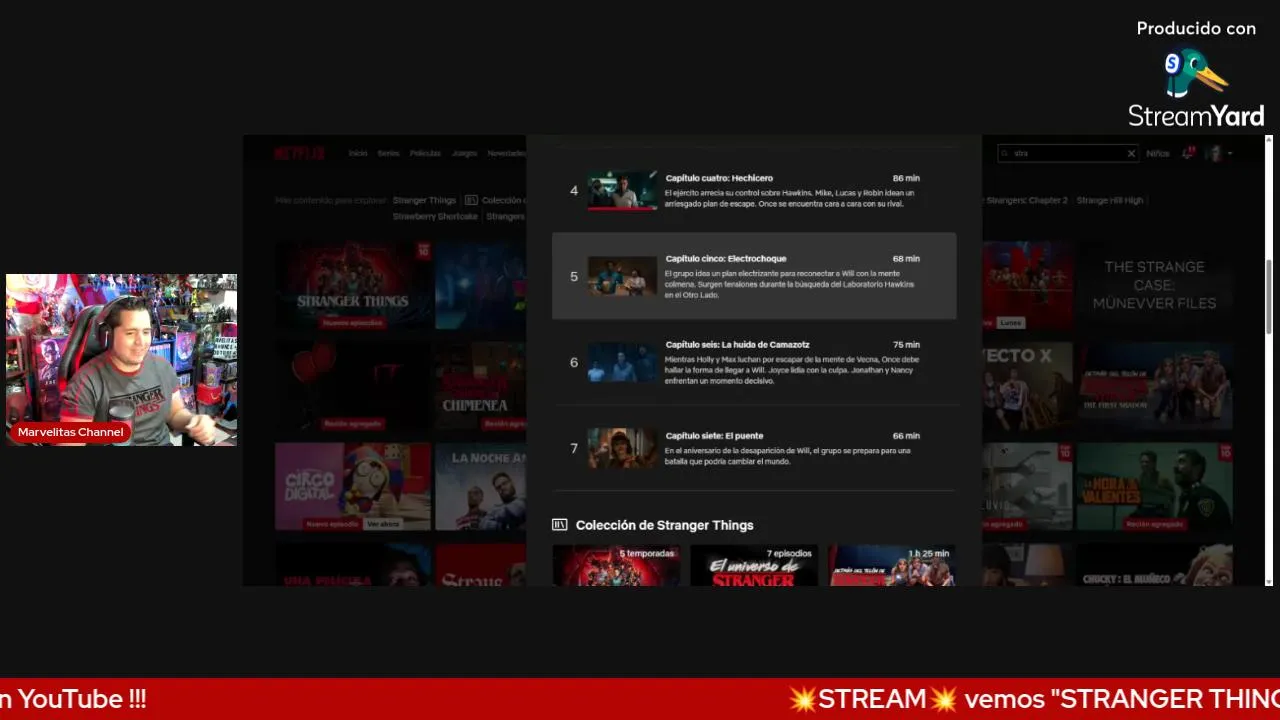The image size is (1280, 720).
Task: Open the Stranger Things poster in search results
Action: (x=353, y=285)
